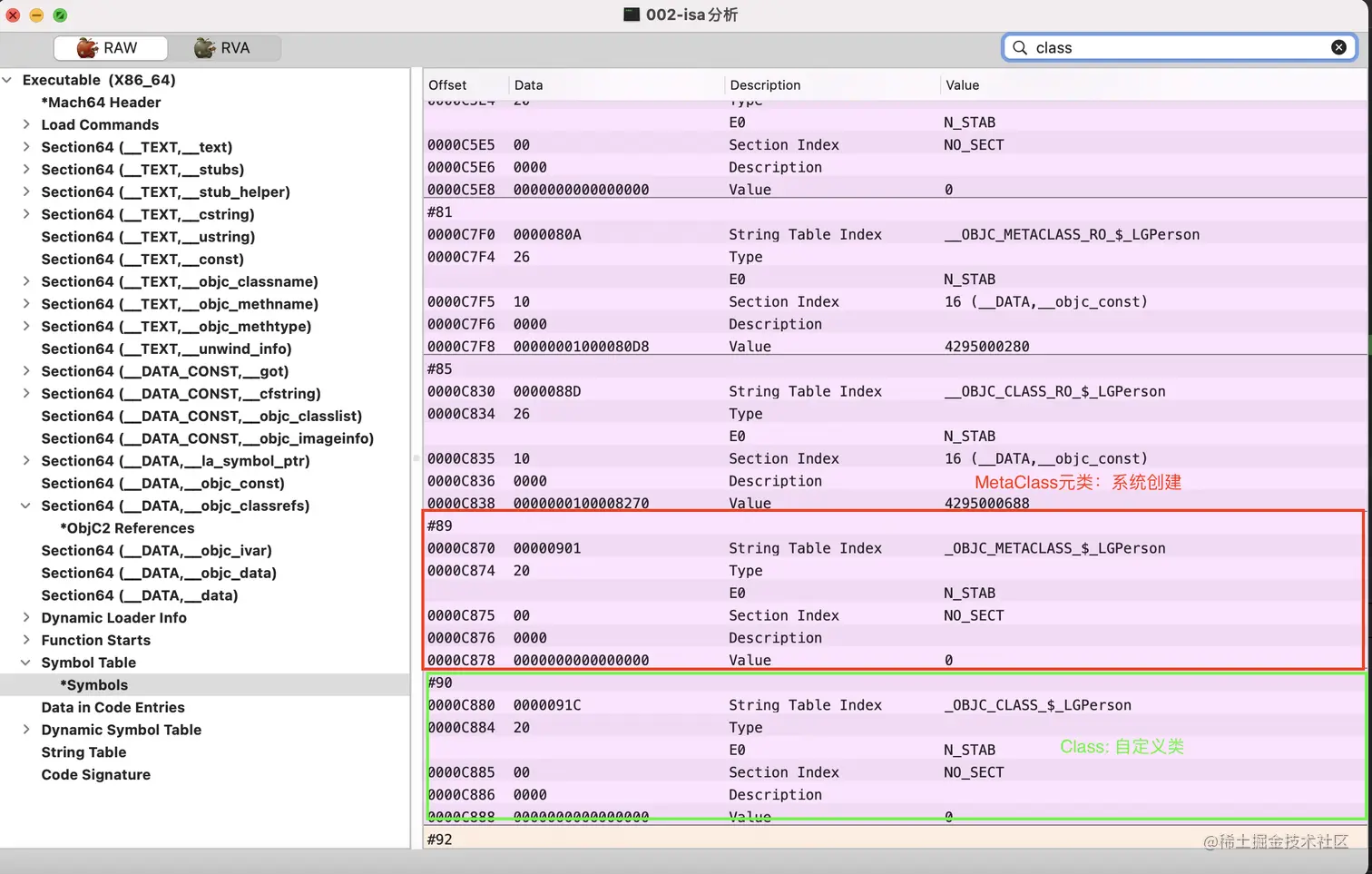Expand Section64 (__TEXT,__text) node
The image size is (1372, 874).
[x=26, y=147]
